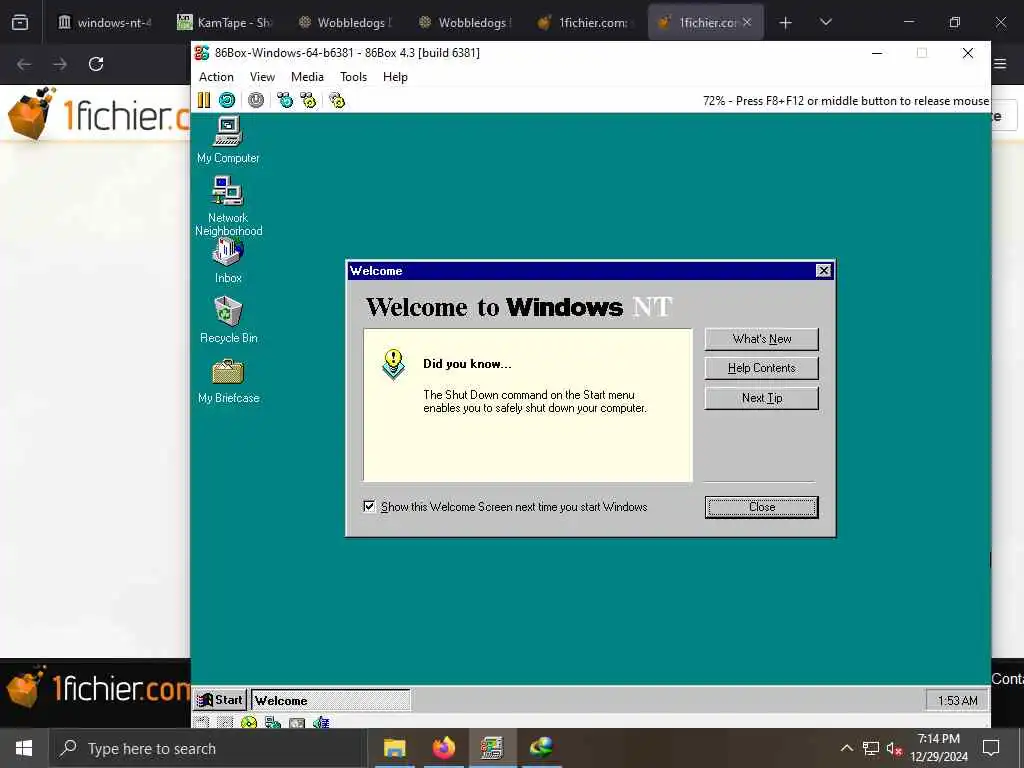
Task: Send Ctrl+Alt+Del via 86Box toolbar icon
Action: tap(285, 100)
